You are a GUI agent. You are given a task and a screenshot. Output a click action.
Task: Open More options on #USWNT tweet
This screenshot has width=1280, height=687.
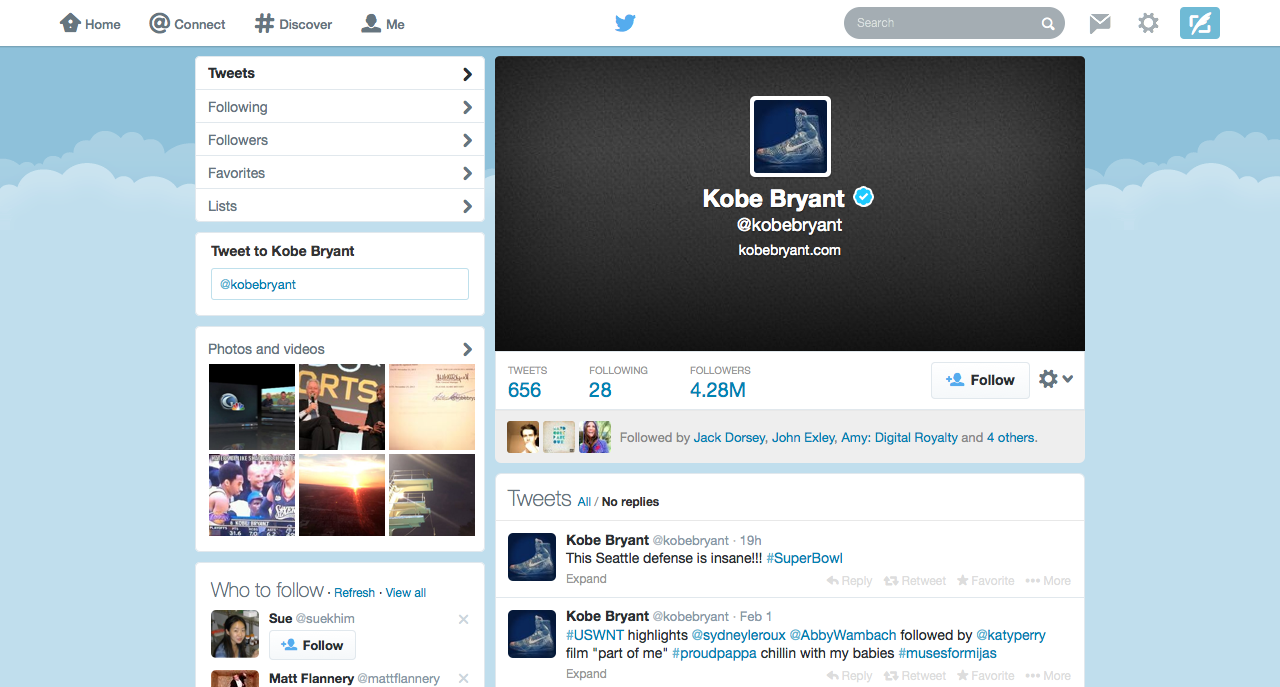(1048, 676)
